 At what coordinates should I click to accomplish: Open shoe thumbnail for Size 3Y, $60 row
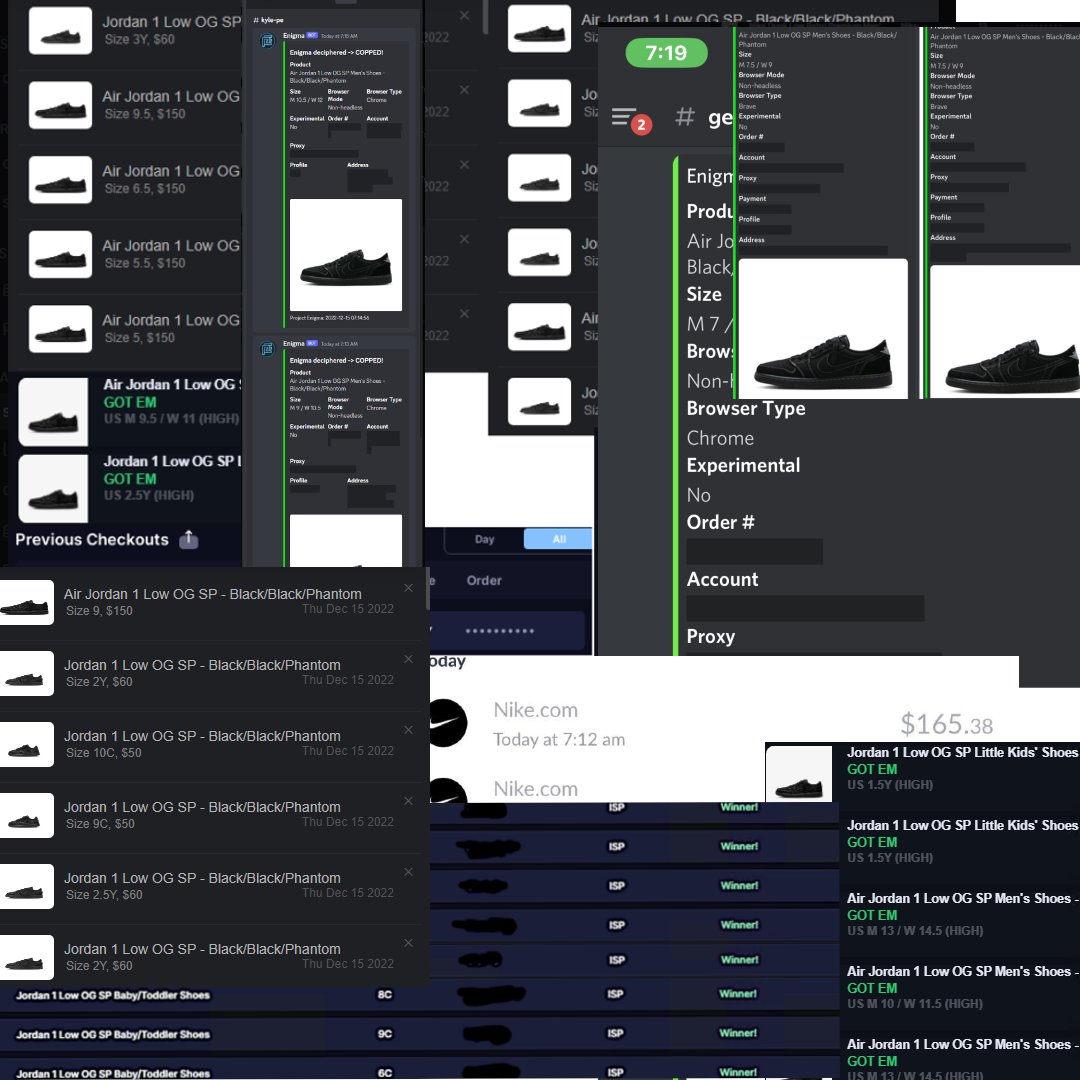pos(61,31)
